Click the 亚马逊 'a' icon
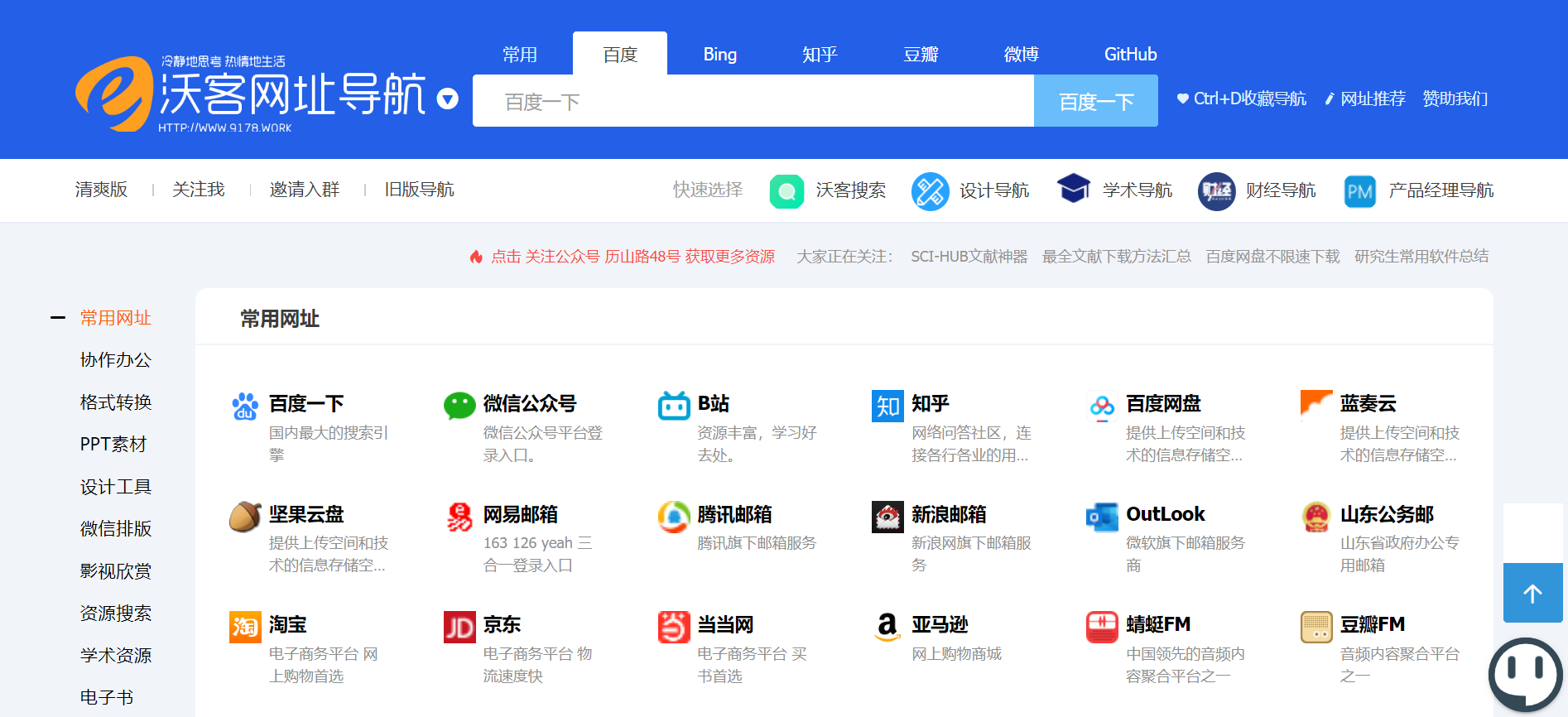The image size is (1568, 717). coord(887,627)
